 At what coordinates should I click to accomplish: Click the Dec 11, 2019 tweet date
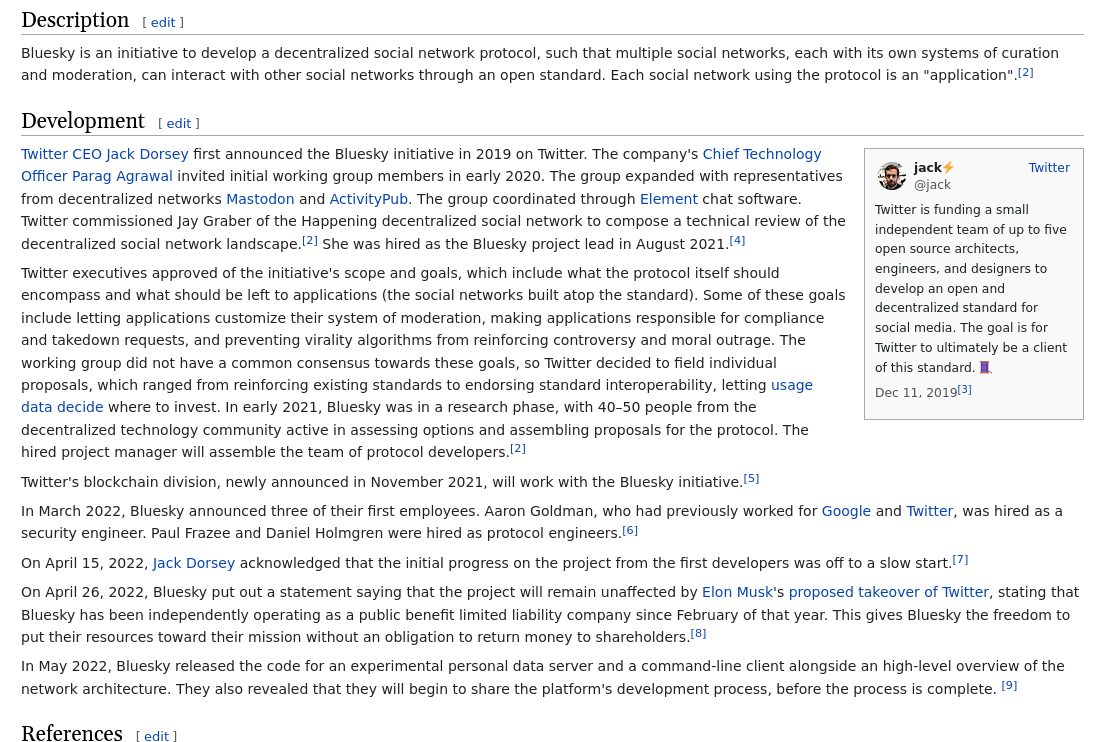coord(915,393)
